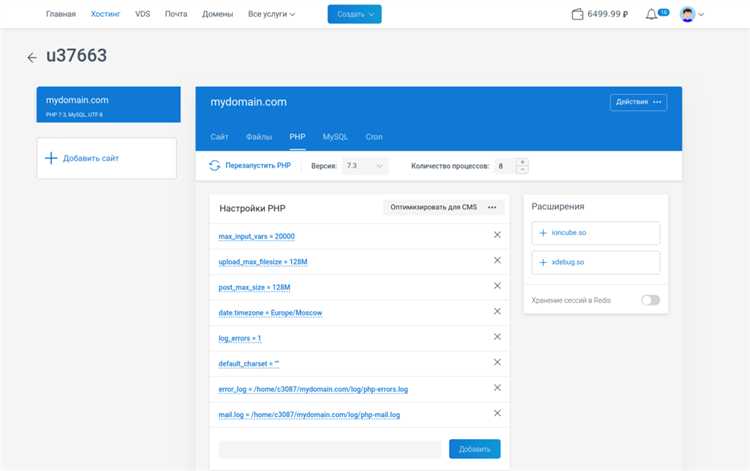Edit the default_charset setting
Viewport: 750px width, 471px height.
point(249,364)
